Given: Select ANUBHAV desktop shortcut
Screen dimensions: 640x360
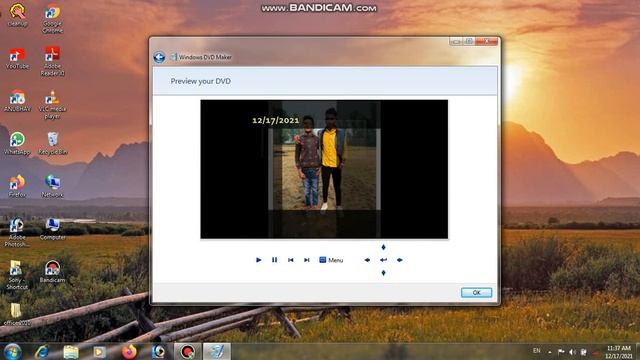Looking at the screenshot, I should click(17, 101).
